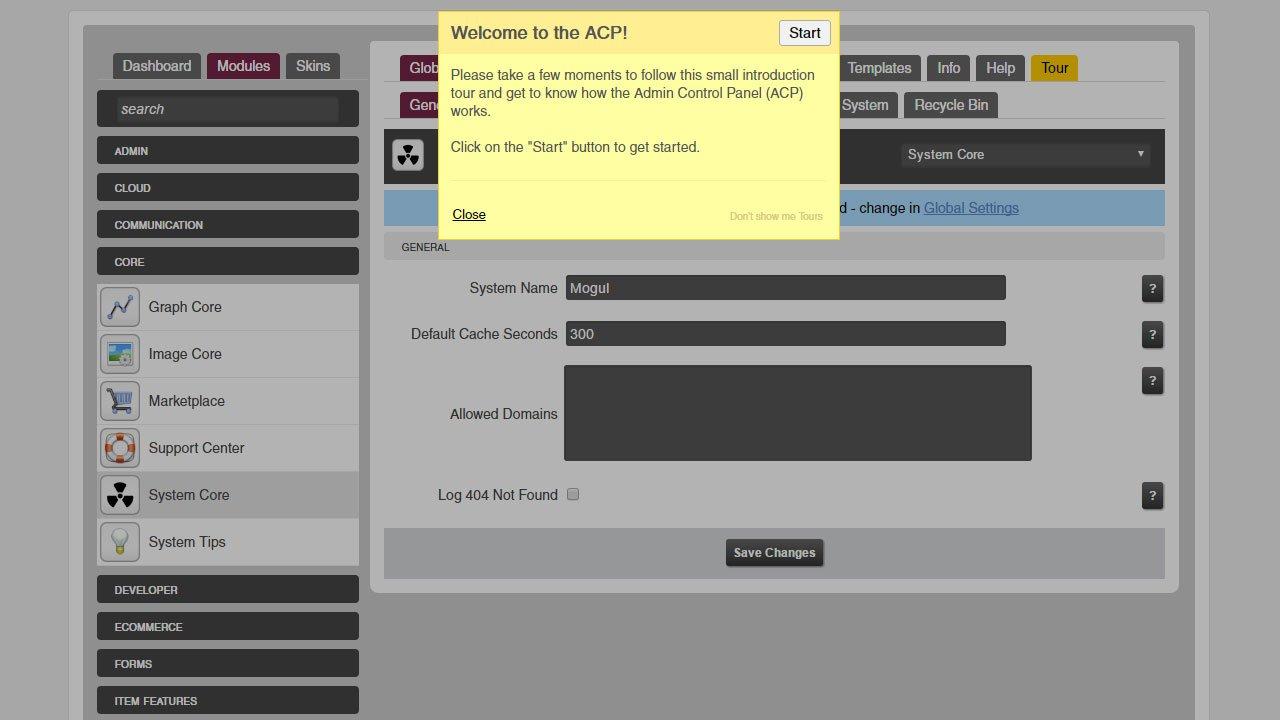The width and height of the screenshot is (1280, 720).
Task: Show help for System Name field
Action: (x=1152, y=289)
